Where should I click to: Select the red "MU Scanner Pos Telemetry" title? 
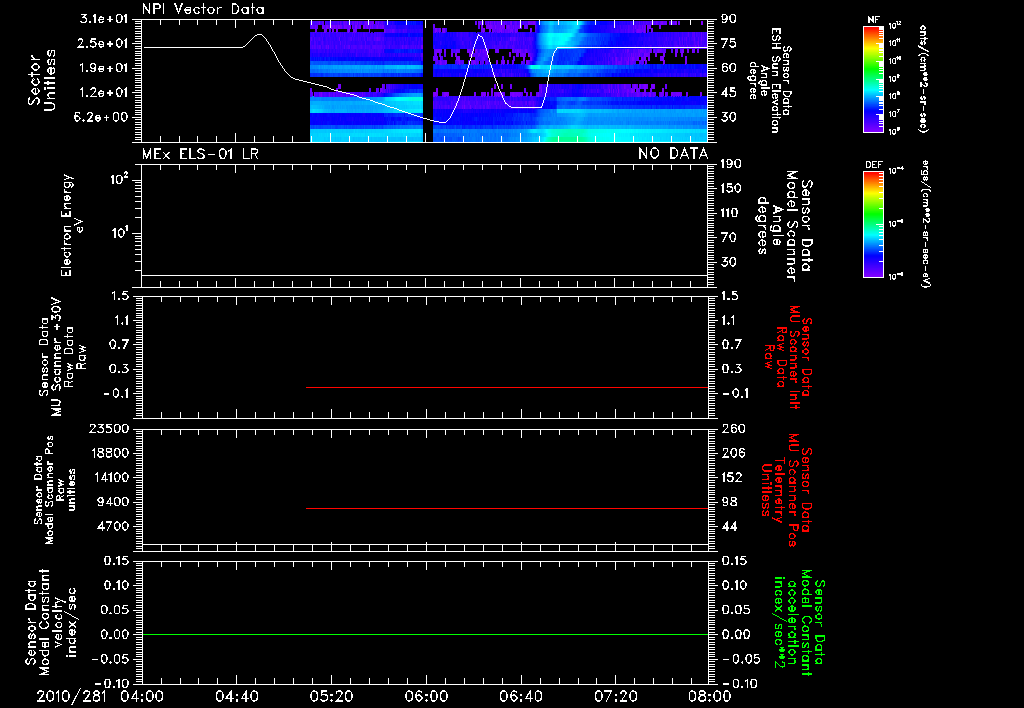click(x=788, y=490)
